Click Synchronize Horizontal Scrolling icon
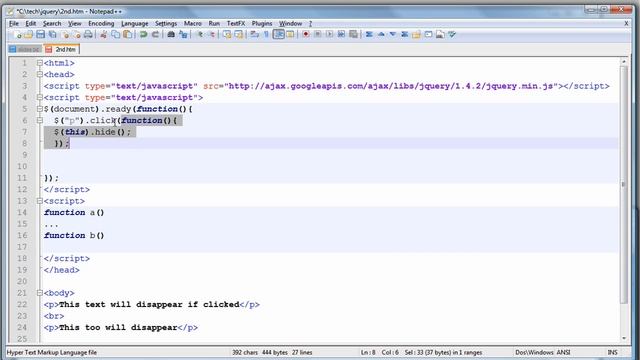This screenshot has width=640, height=360. (238, 35)
